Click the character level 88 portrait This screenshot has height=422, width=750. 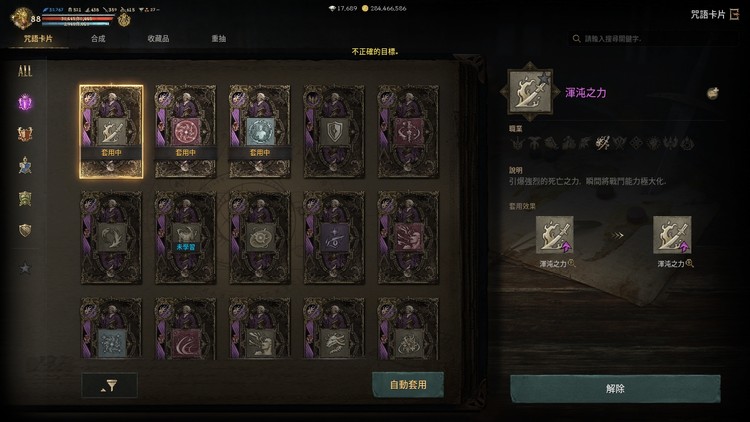22,19
